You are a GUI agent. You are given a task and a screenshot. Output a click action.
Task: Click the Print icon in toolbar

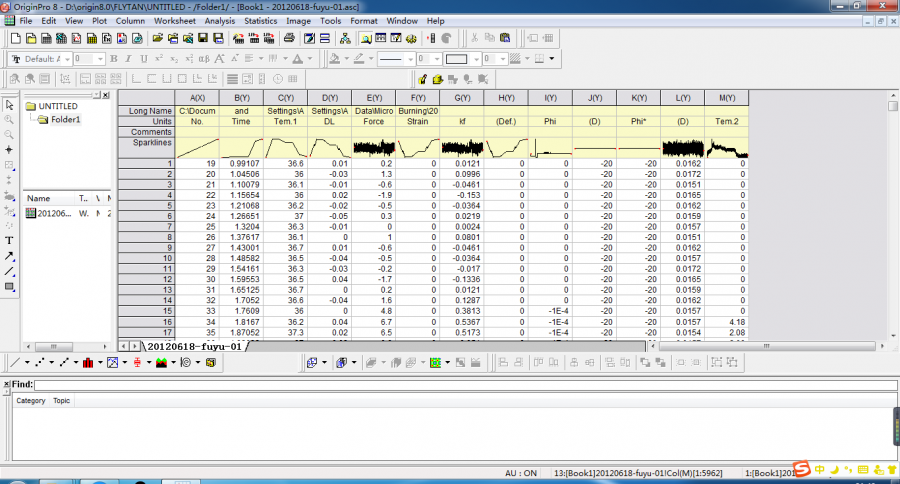click(289, 38)
